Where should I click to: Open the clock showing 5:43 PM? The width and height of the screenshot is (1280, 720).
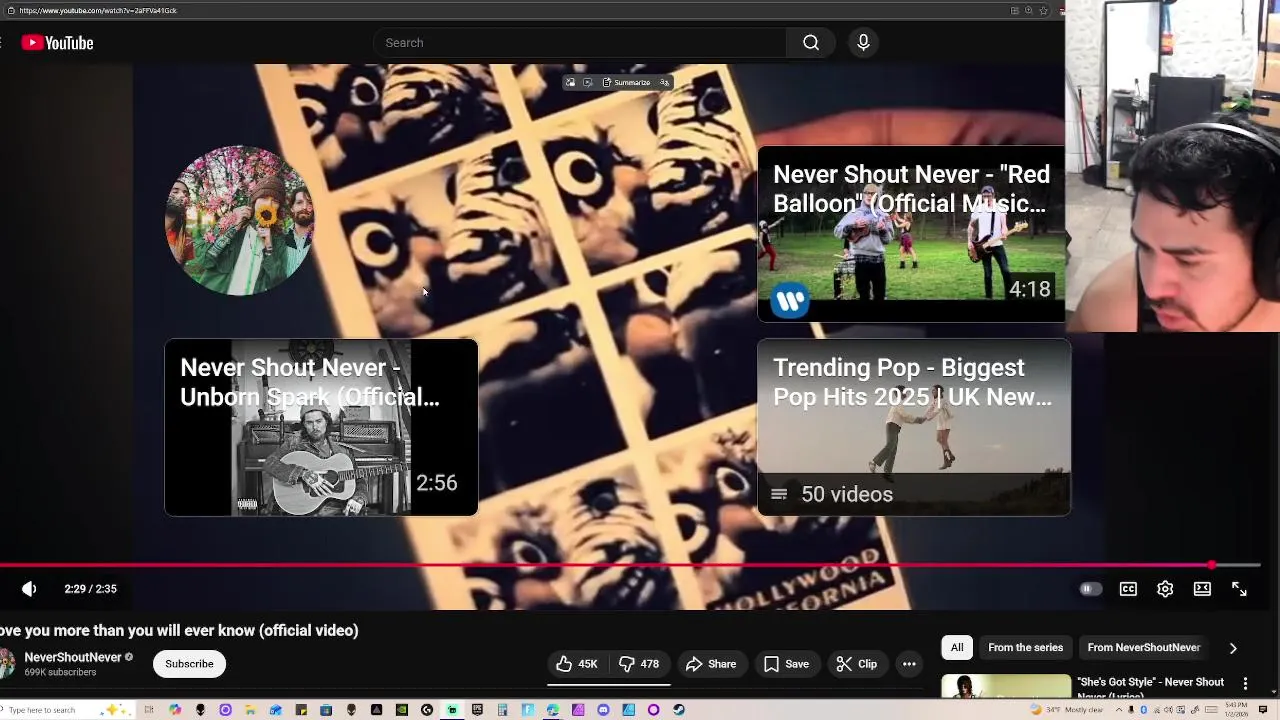point(1236,710)
